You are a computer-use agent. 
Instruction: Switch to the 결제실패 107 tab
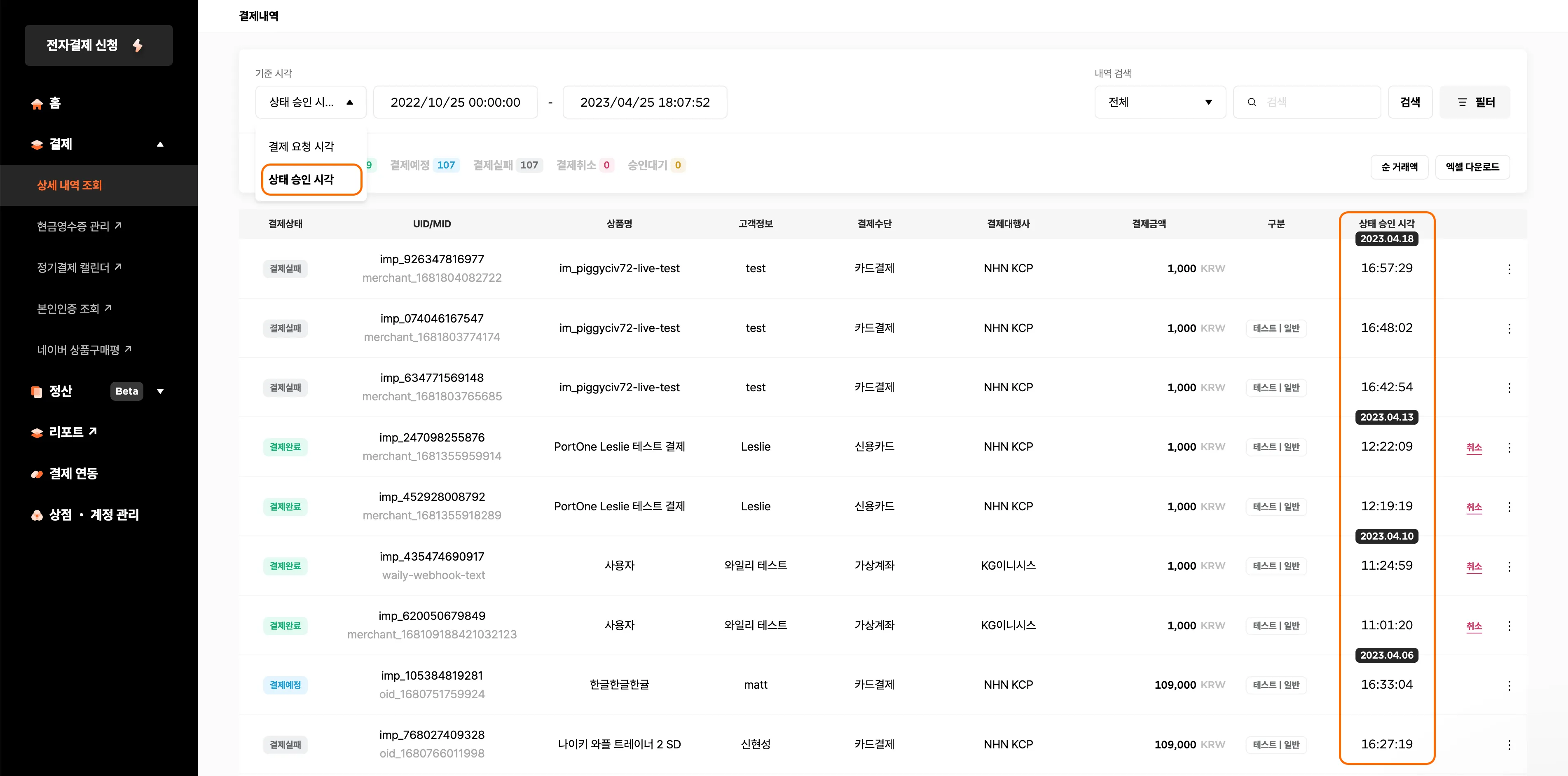pyautogui.click(x=506, y=165)
